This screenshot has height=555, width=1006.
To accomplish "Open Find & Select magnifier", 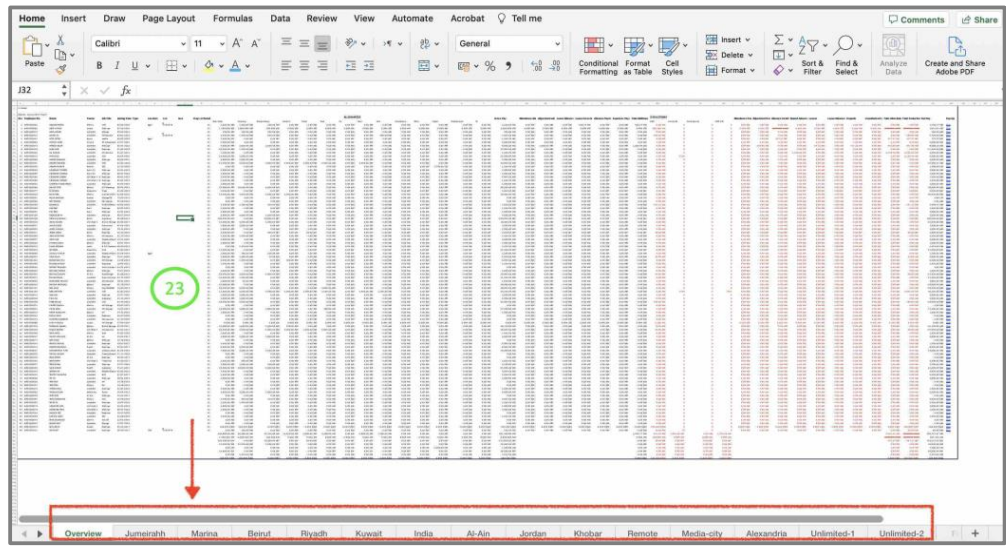I will pos(845,45).
